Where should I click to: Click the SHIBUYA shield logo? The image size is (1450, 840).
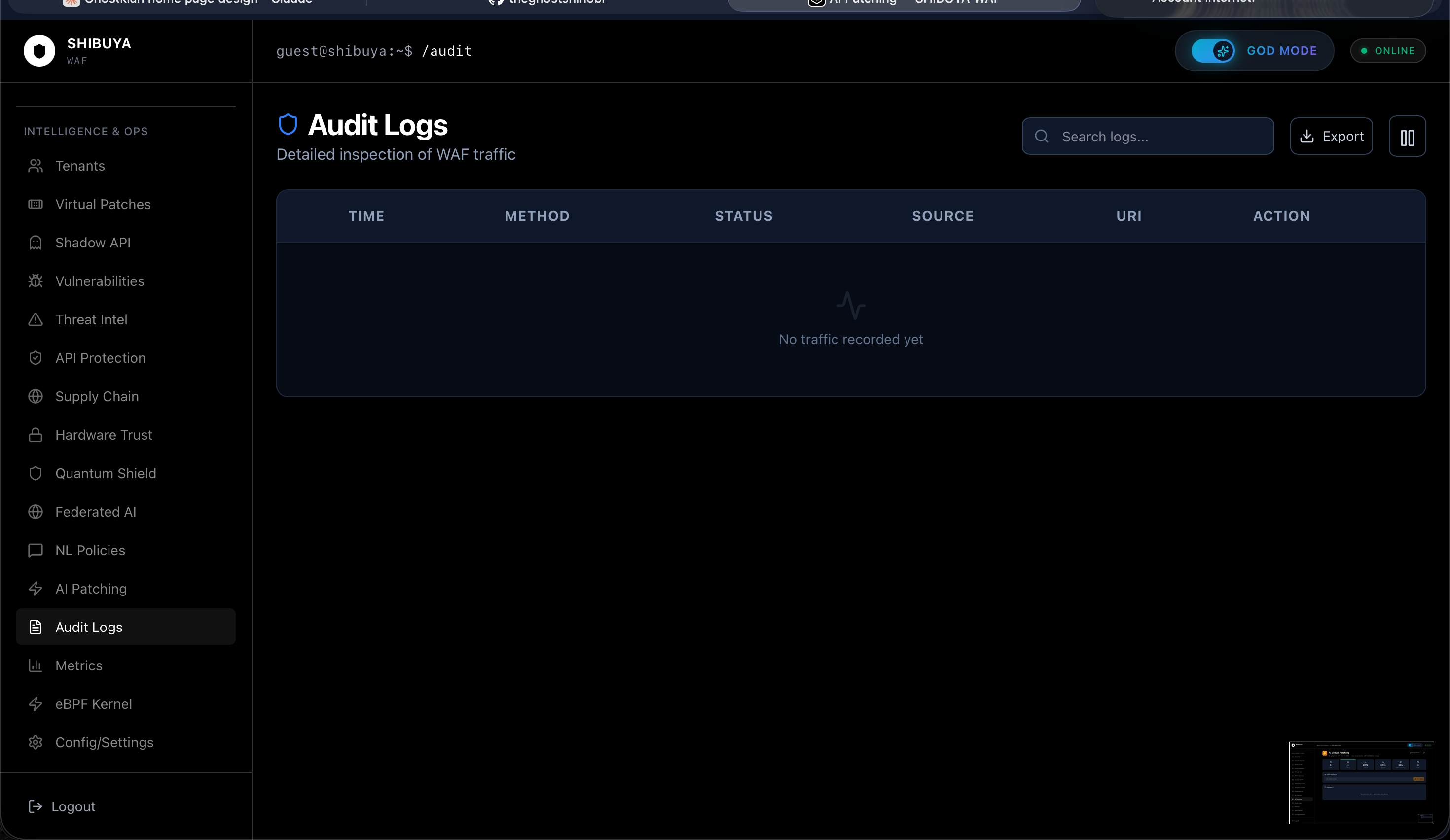point(39,51)
